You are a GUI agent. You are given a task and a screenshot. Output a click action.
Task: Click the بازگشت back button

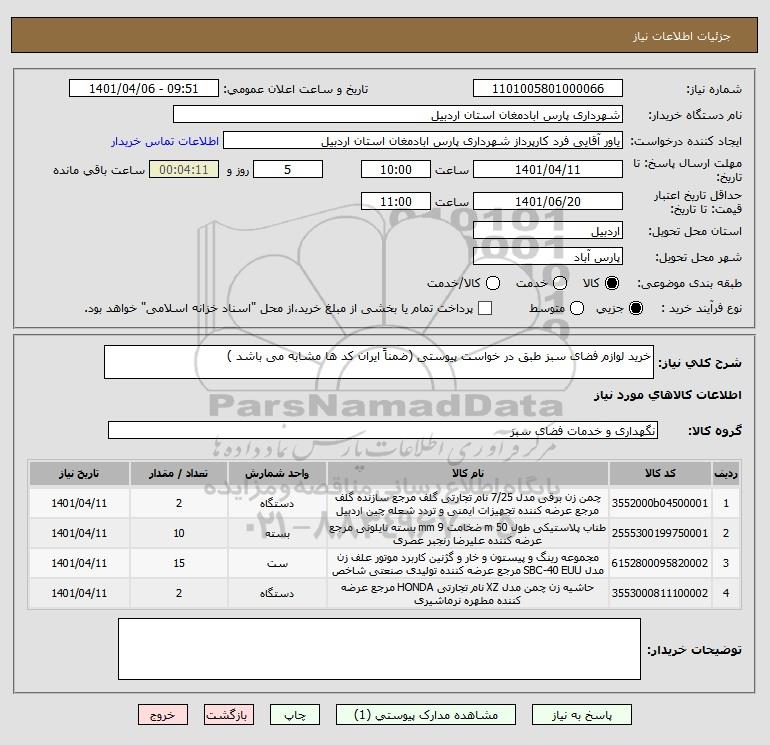(229, 715)
